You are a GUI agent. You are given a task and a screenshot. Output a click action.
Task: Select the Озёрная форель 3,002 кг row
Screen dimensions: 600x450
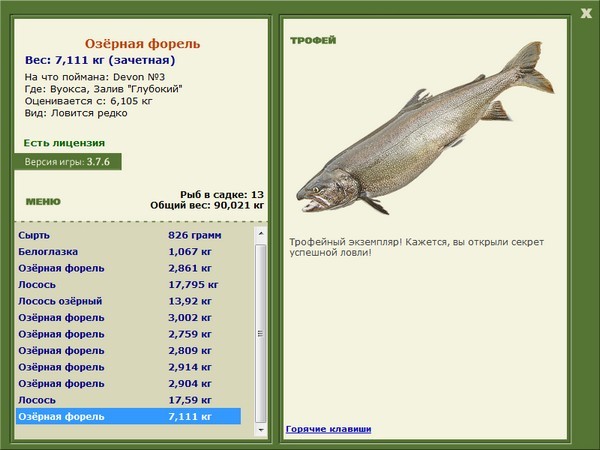(x=128, y=317)
